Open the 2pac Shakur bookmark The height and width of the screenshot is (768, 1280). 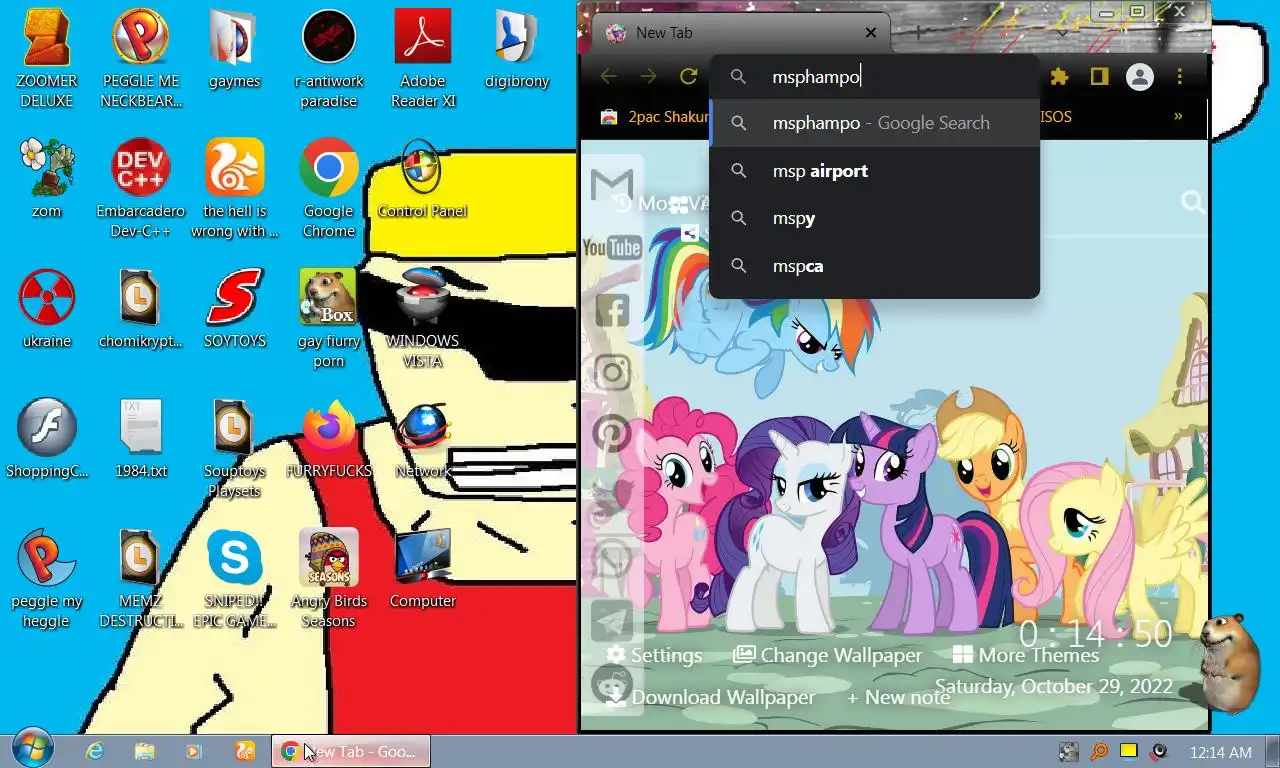[655, 117]
